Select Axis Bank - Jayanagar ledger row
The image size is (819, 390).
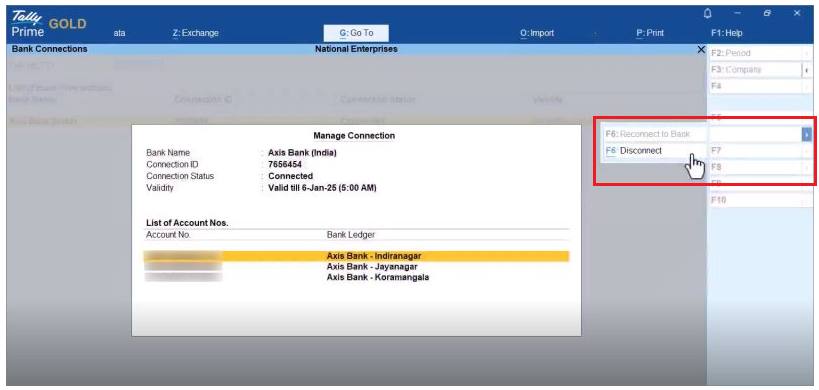[356, 267]
